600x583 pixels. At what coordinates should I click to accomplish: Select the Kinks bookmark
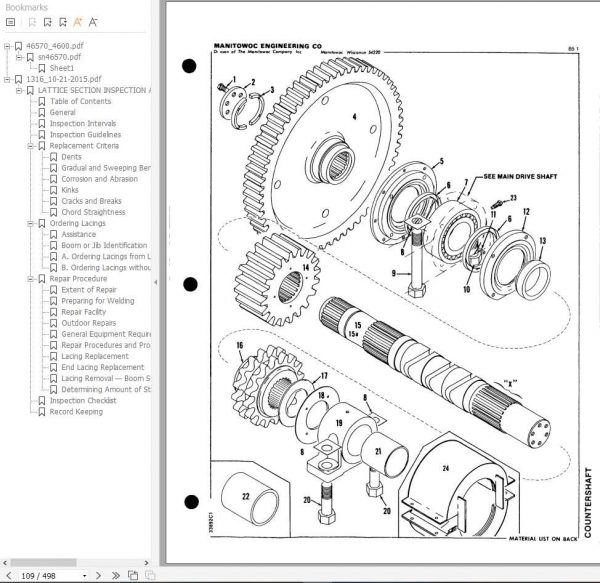(x=70, y=190)
